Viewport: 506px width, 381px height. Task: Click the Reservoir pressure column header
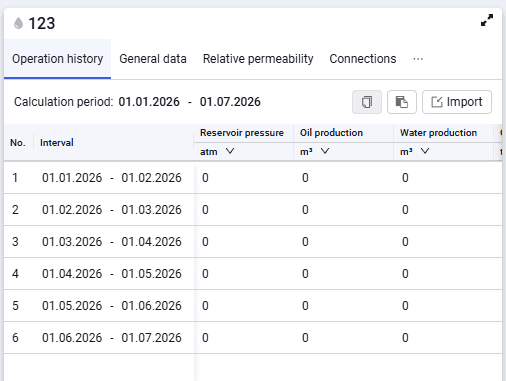click(x=242, y=133)
